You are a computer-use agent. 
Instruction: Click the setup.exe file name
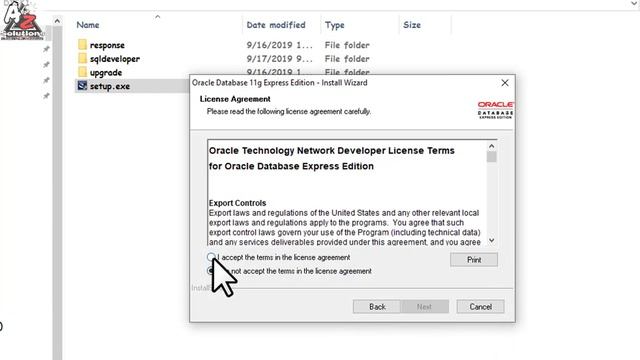pyautogui.click(x=110, y=86)
